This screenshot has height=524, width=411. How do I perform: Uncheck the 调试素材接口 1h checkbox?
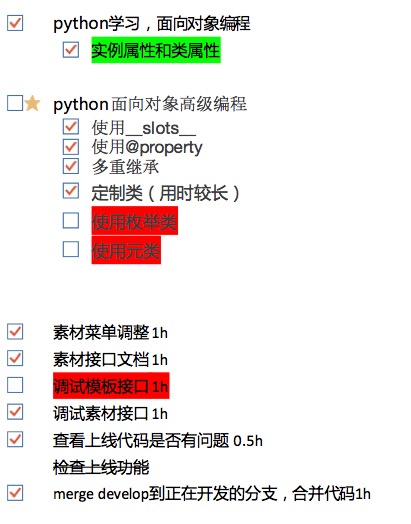pos(15,412)
